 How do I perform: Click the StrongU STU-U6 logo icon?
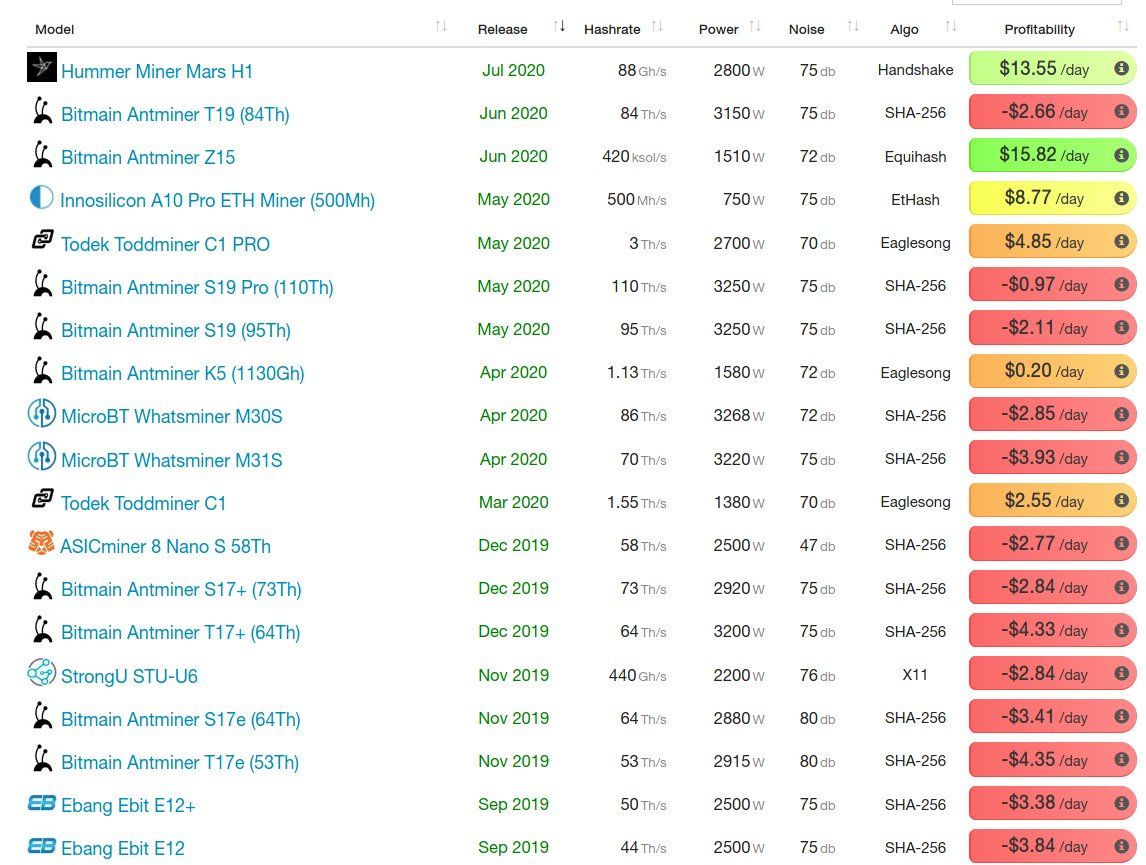tap(41, 674)
